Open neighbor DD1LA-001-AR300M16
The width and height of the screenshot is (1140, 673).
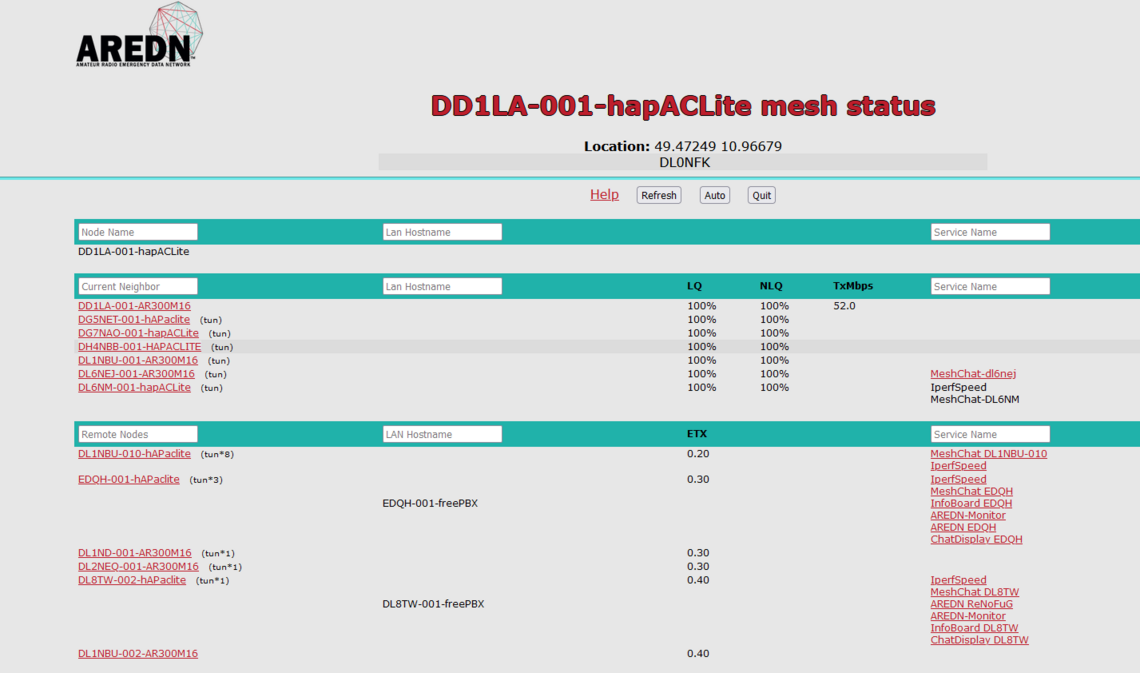[x=135, y=306]
